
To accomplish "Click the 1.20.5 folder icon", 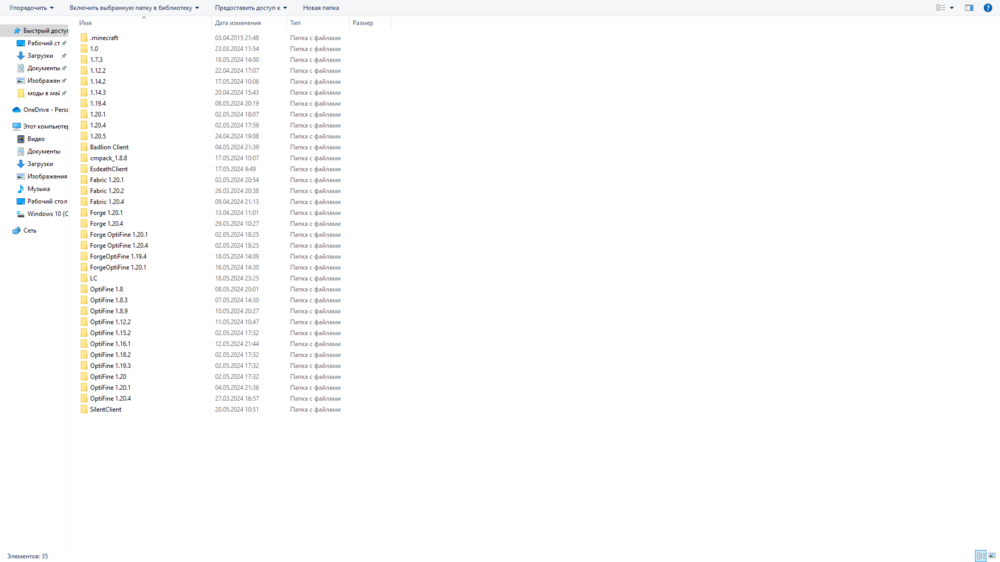I will click(84, 136).
